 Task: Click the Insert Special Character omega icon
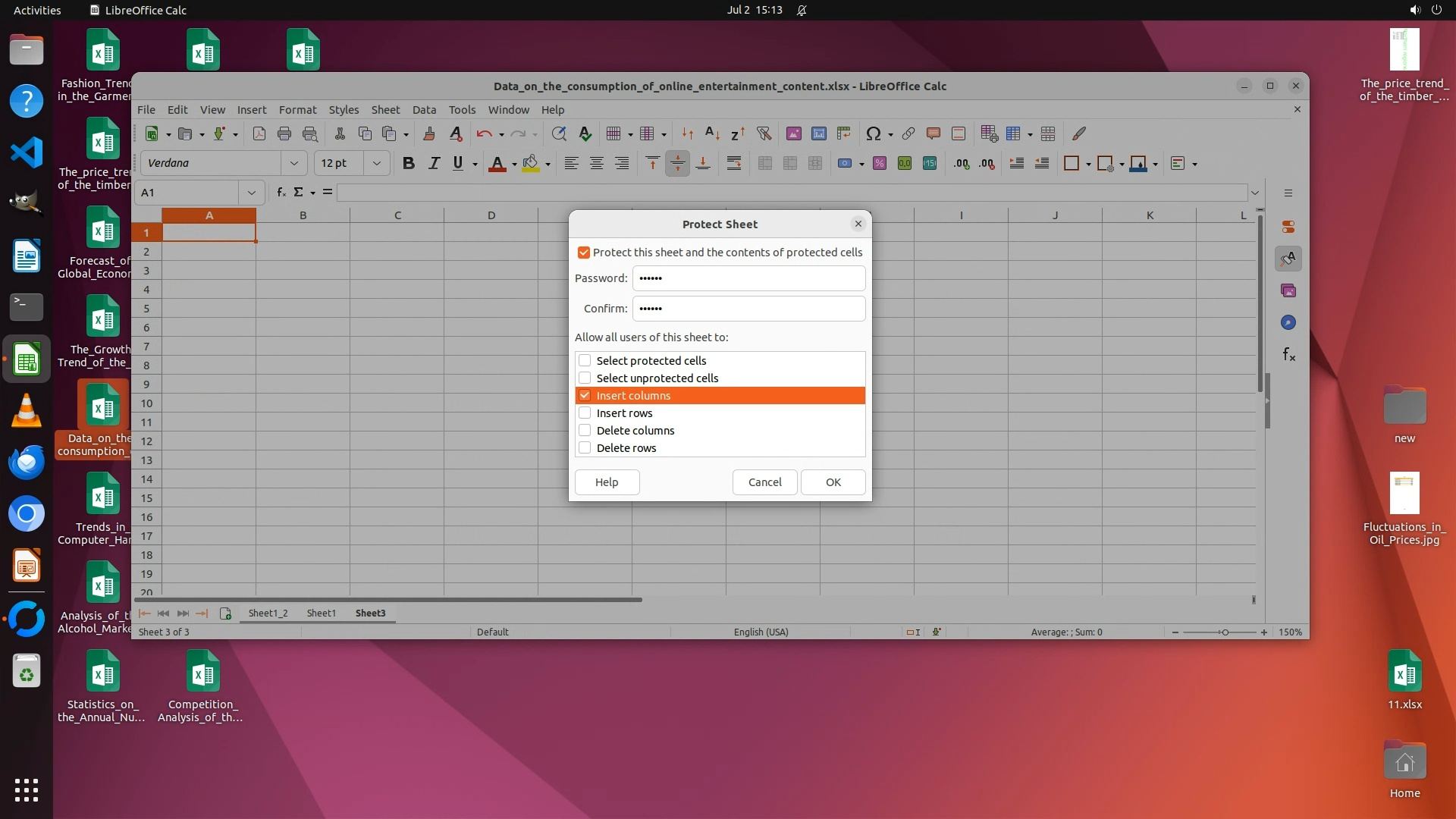pyautogui.click(x=874, y=133)
